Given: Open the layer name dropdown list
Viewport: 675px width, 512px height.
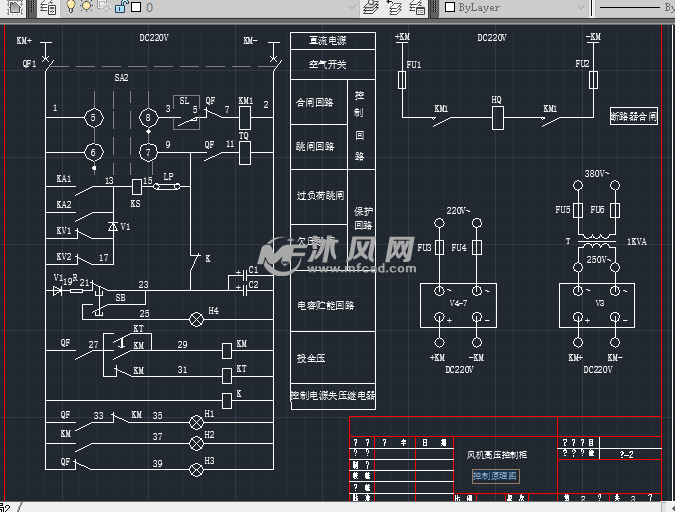Looking at the screenshot, I should [349, 7].
